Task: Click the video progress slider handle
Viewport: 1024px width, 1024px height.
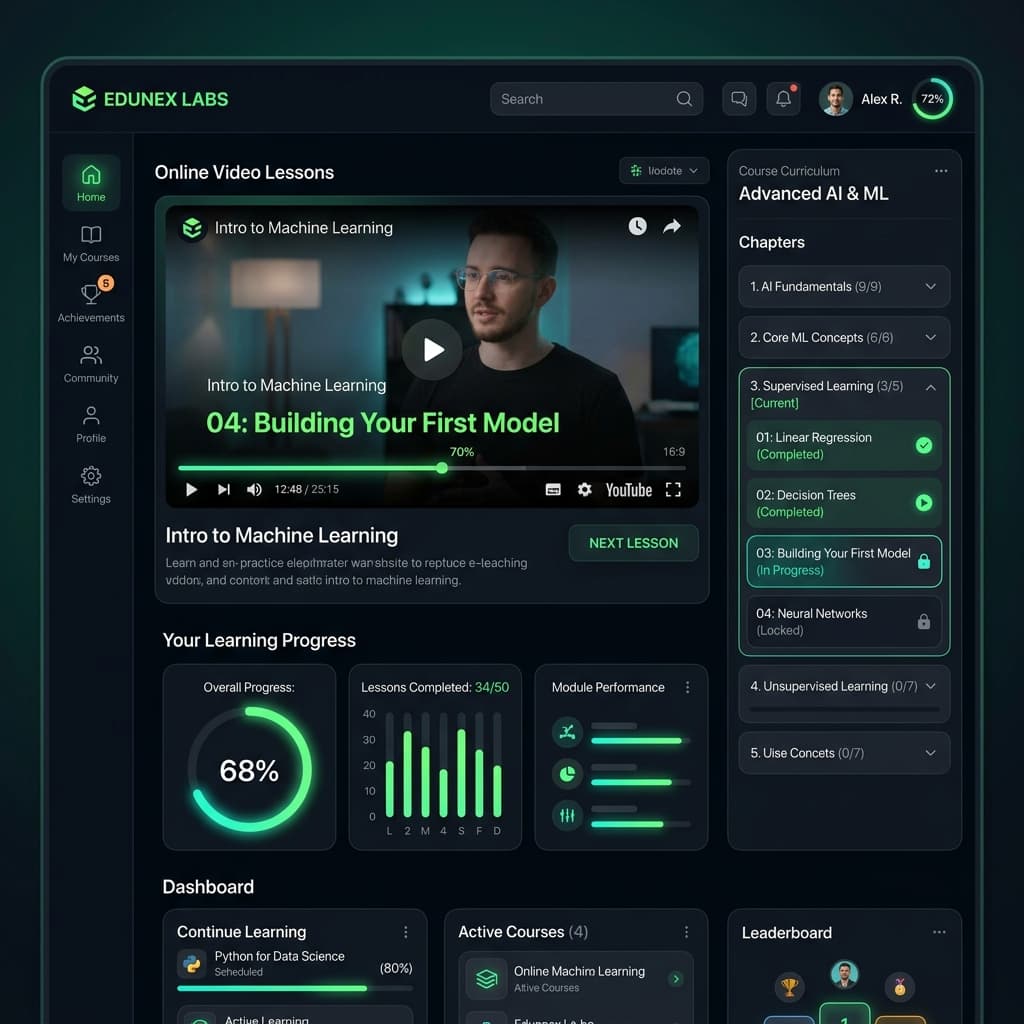Action: 442,468
